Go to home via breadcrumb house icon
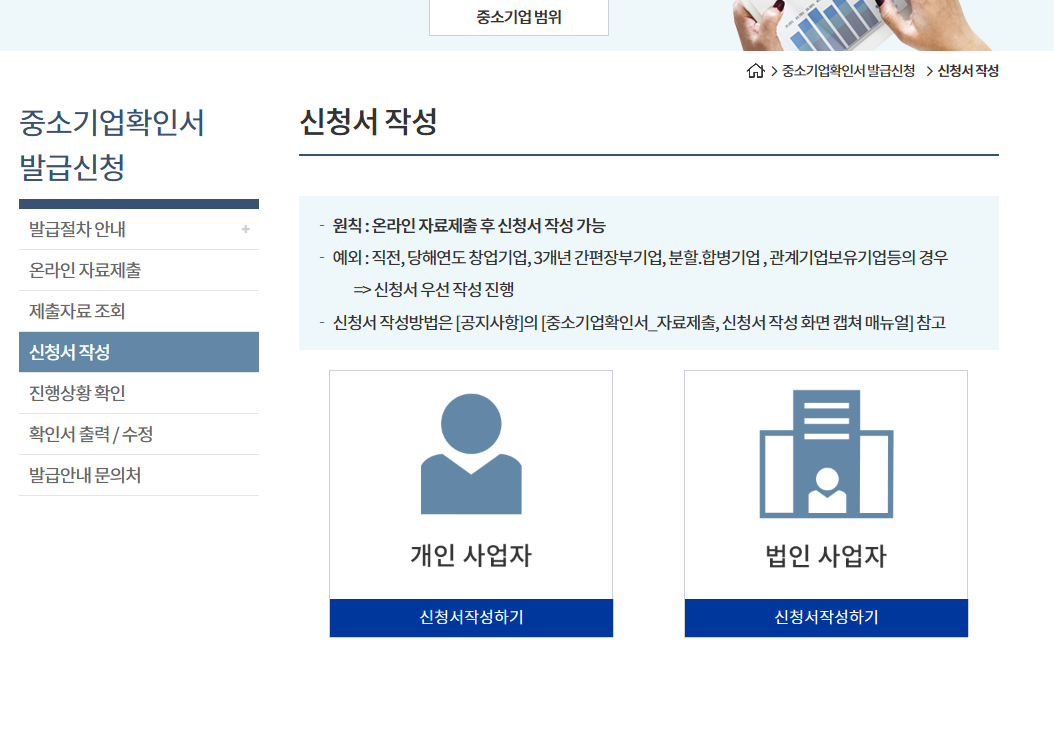 pyautogui.click(x=756, y=71)
